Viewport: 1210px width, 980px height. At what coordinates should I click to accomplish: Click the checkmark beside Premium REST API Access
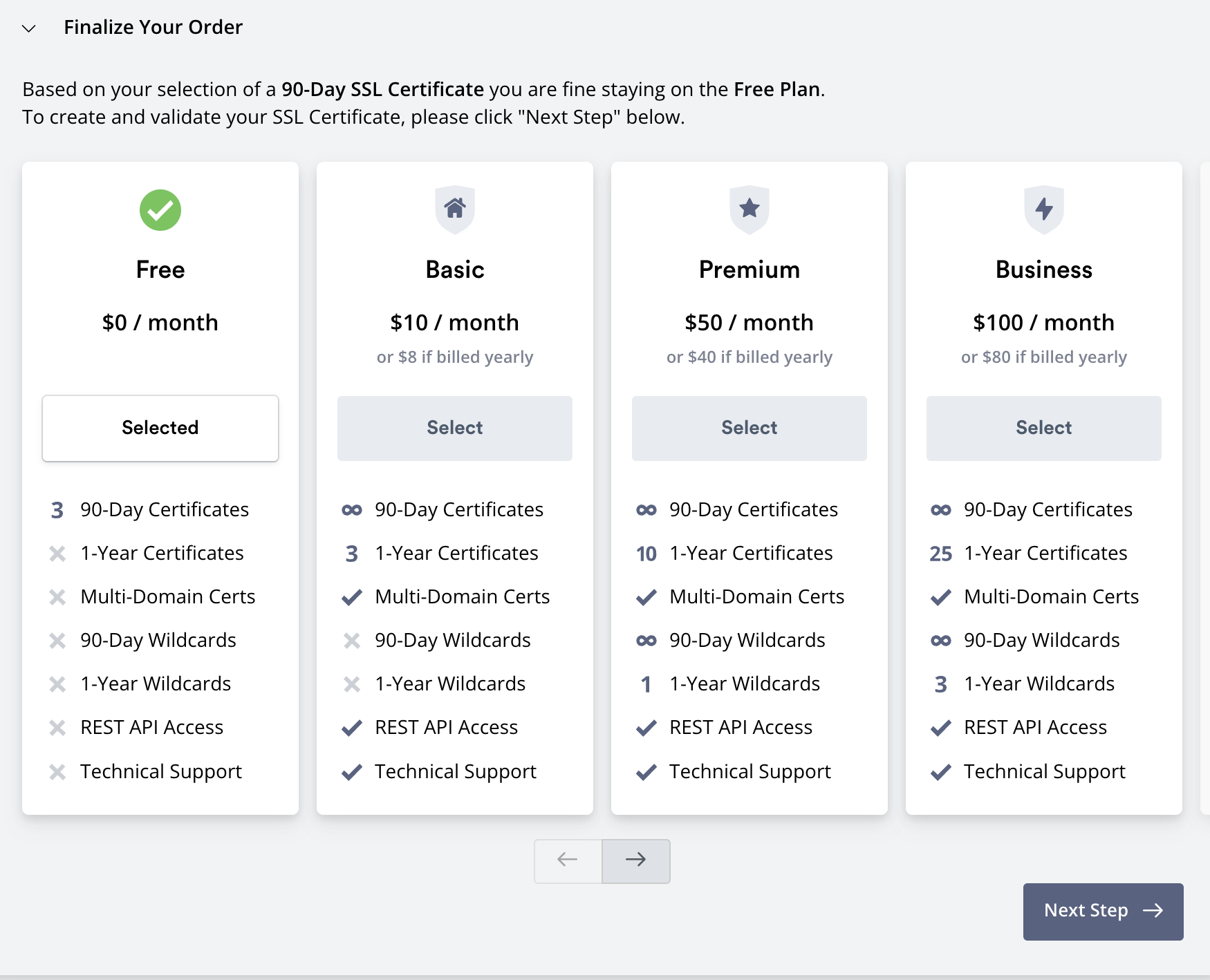(x=646, y=728)
